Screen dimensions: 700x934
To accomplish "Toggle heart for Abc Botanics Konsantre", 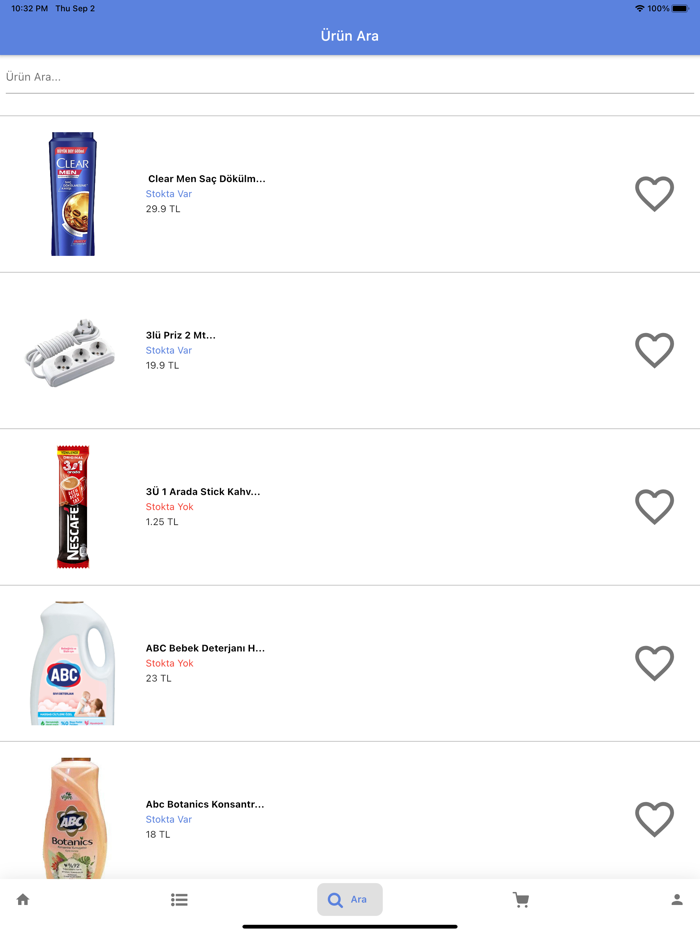I will click(655, 819).
